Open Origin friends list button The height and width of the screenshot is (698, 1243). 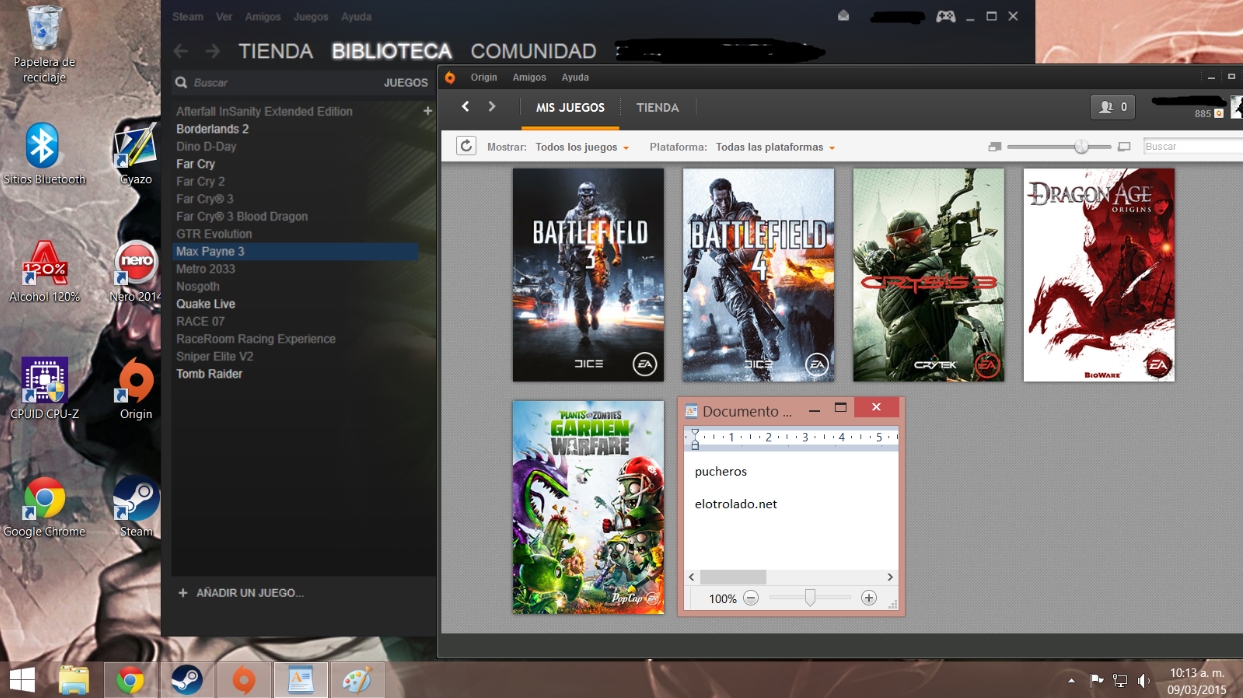click(1112, 107)
